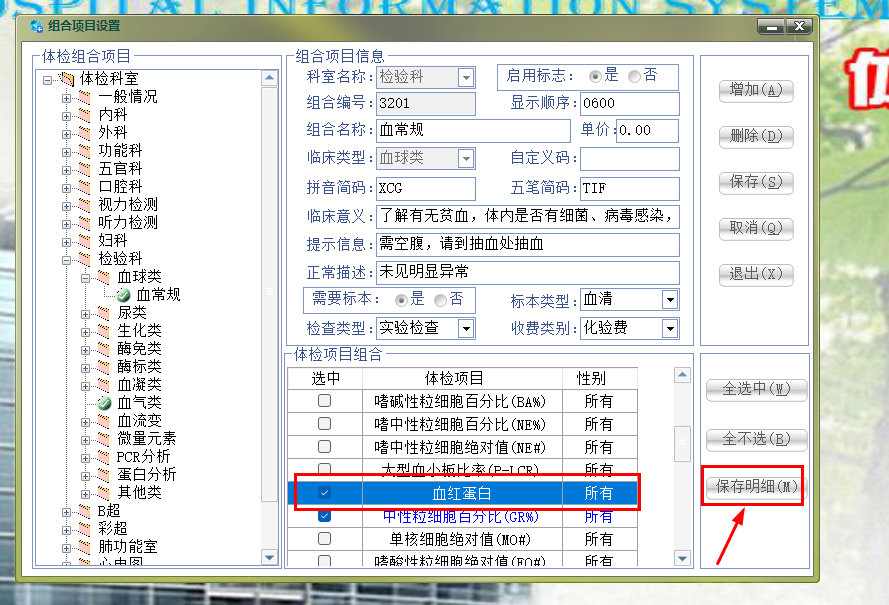Screen dimensions: 889x605
Task: Set 启用标志 to 否
Action: click(x=634, y=76)
